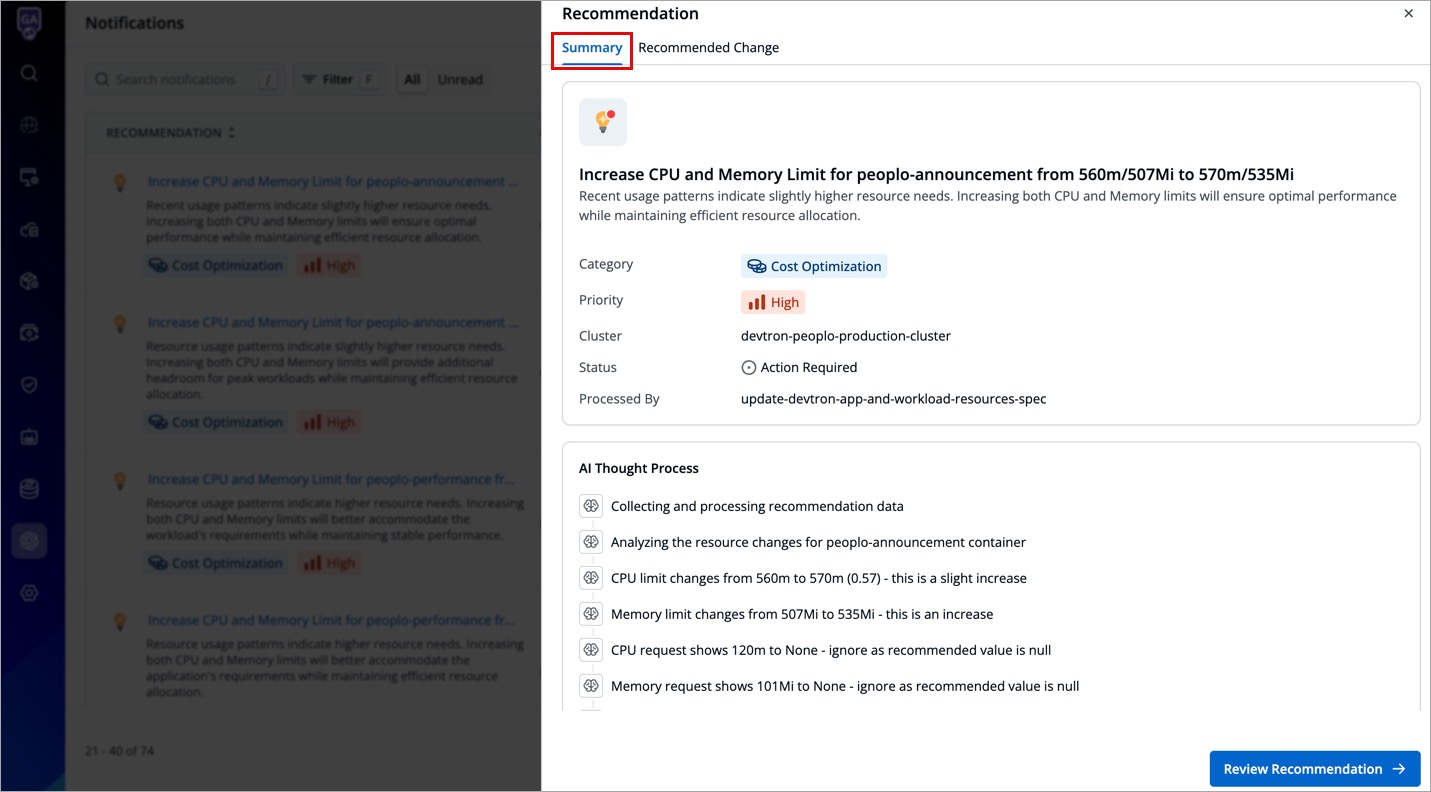Click the brain icon beside 'CPU limit changes' step
The height and width of the screenshot is (792, 1431).
591,578
